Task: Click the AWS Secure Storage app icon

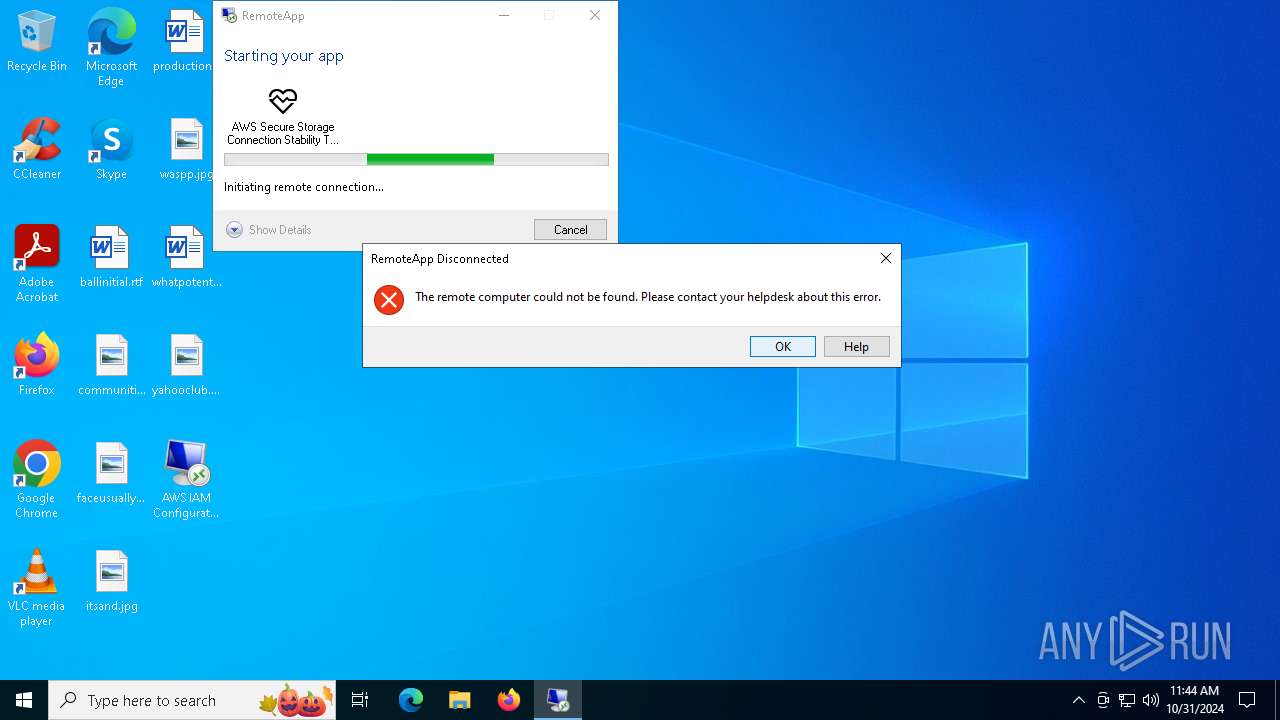Action: tap(283, 100)
